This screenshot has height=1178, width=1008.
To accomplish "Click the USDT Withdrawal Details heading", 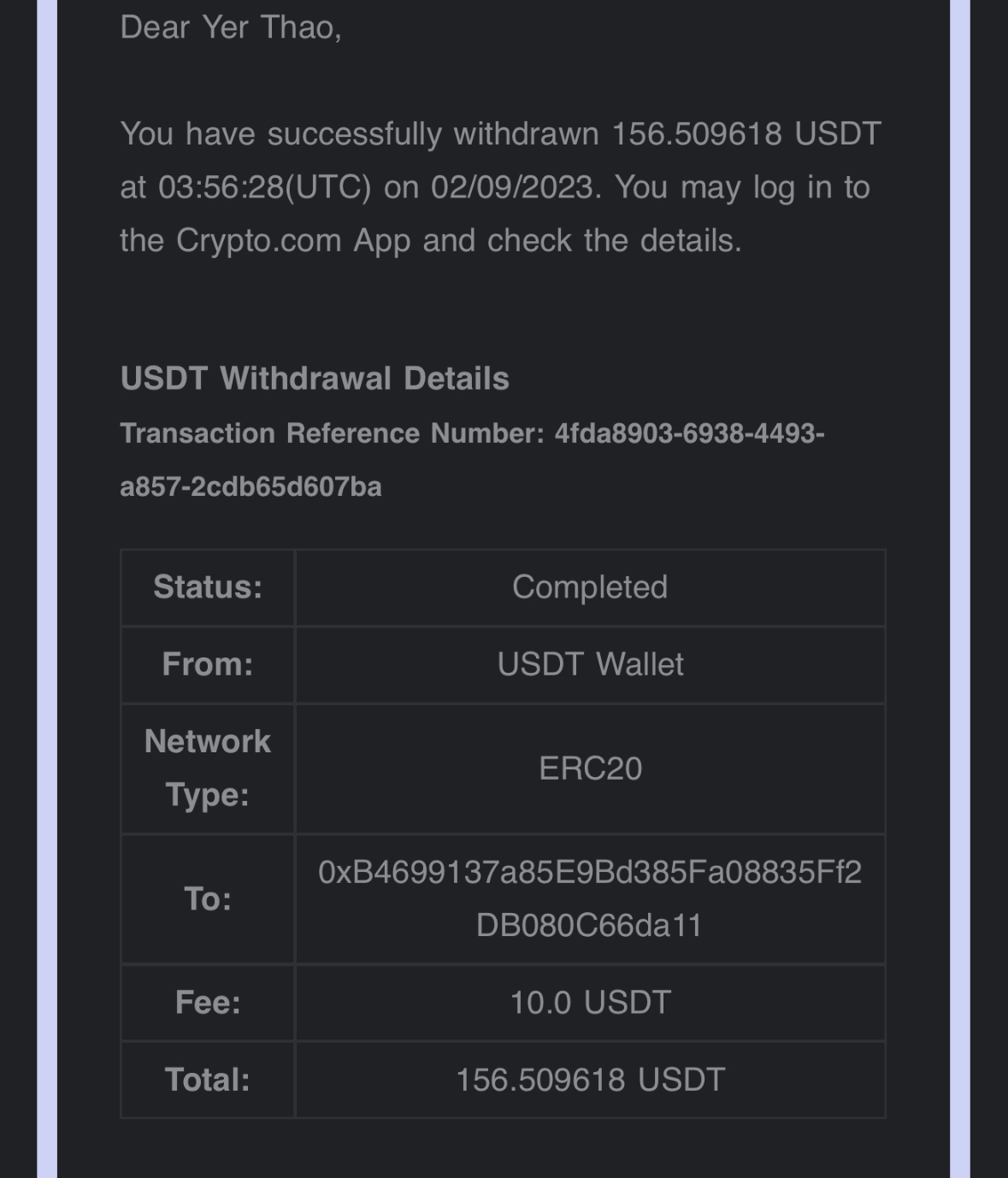I will click(x=315, y=379).
